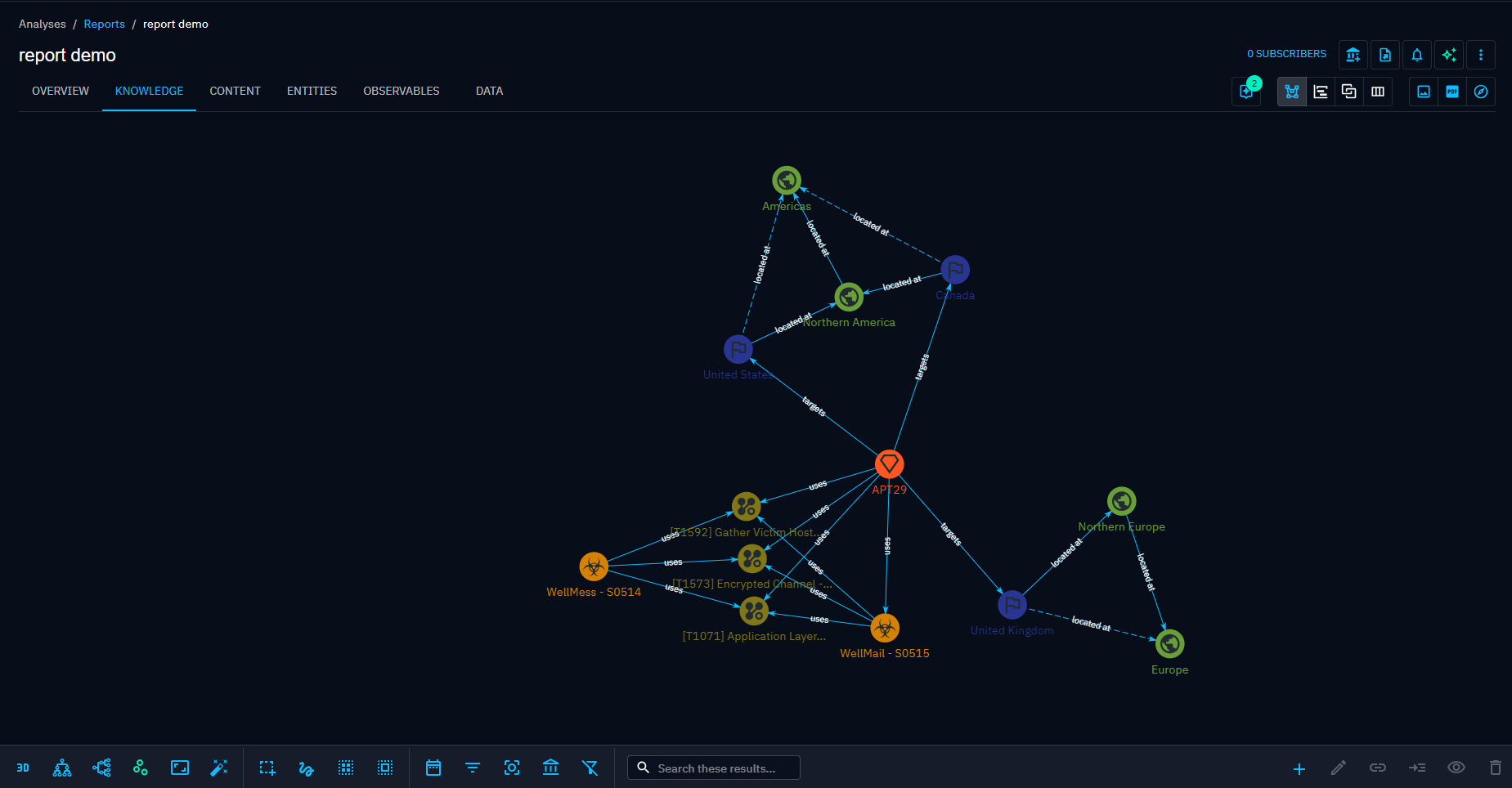Open the Entities tab

coord(312,91)
